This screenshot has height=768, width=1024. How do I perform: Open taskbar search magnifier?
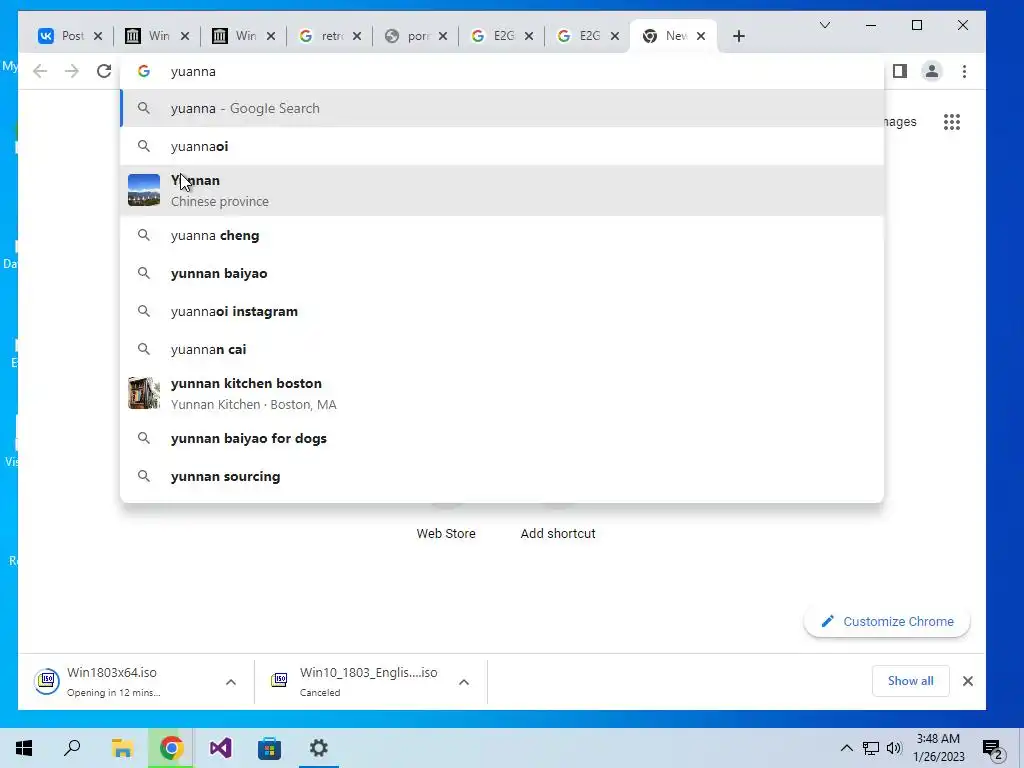(x=72, y=748)
